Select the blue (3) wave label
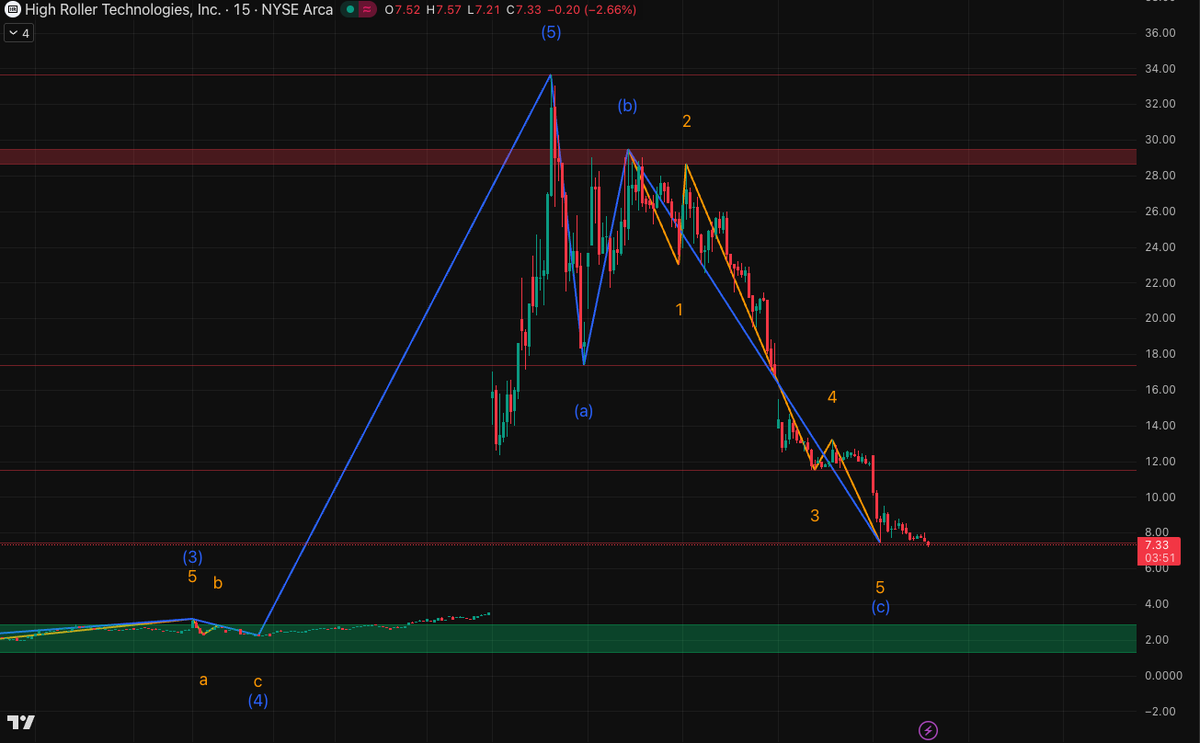Viewport: 1200px width, 743px height. 193,557
